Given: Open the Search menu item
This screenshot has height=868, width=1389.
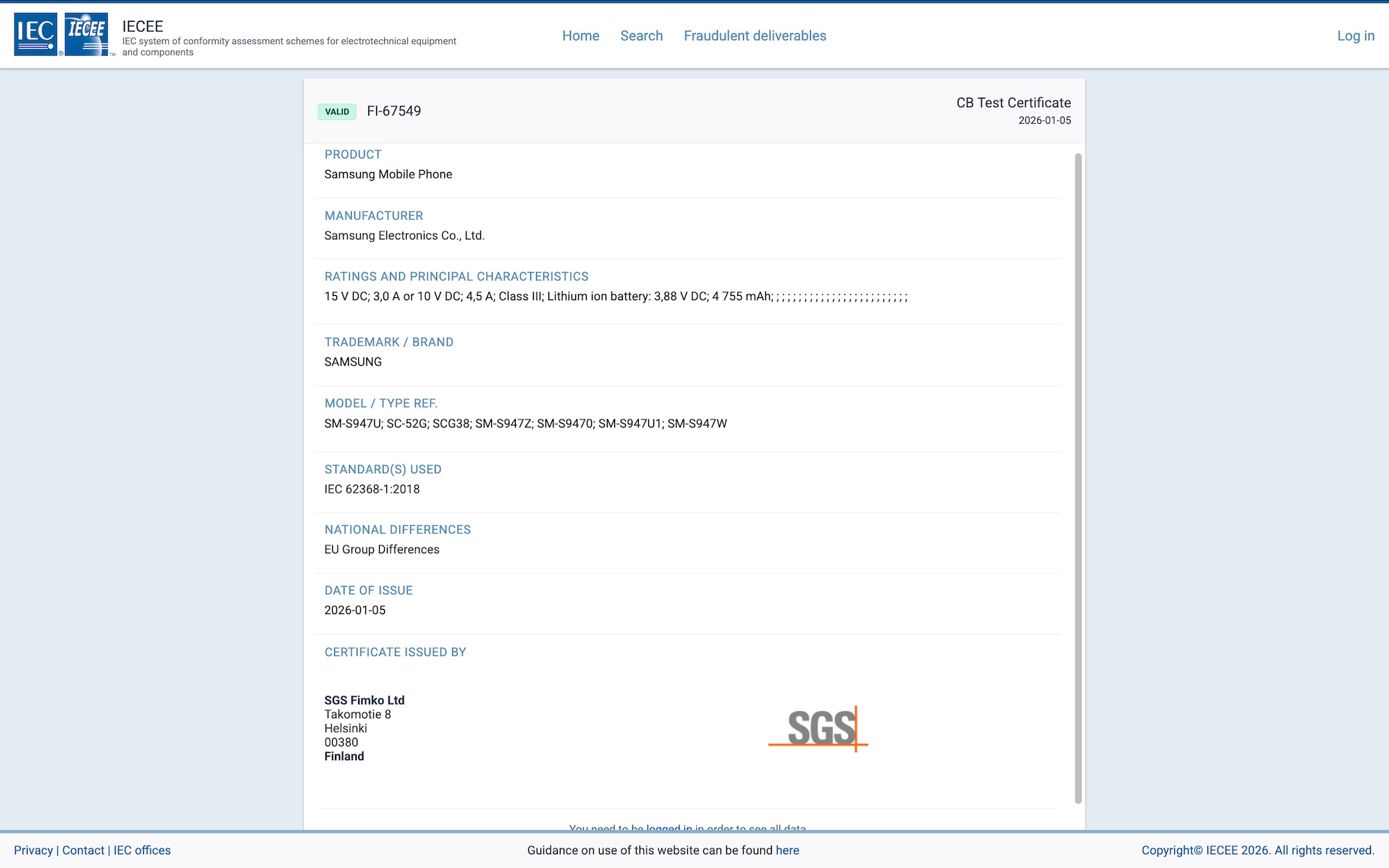Looking at the screenshot, I should click(x=641, y=35).
